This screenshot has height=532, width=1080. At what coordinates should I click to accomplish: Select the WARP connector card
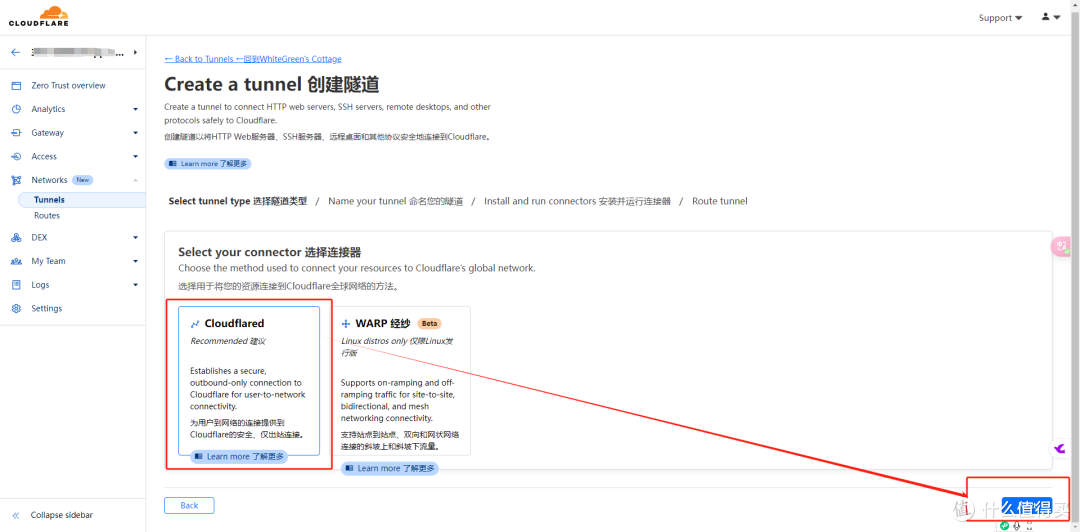pyautogui.click(x=400, y=380)
